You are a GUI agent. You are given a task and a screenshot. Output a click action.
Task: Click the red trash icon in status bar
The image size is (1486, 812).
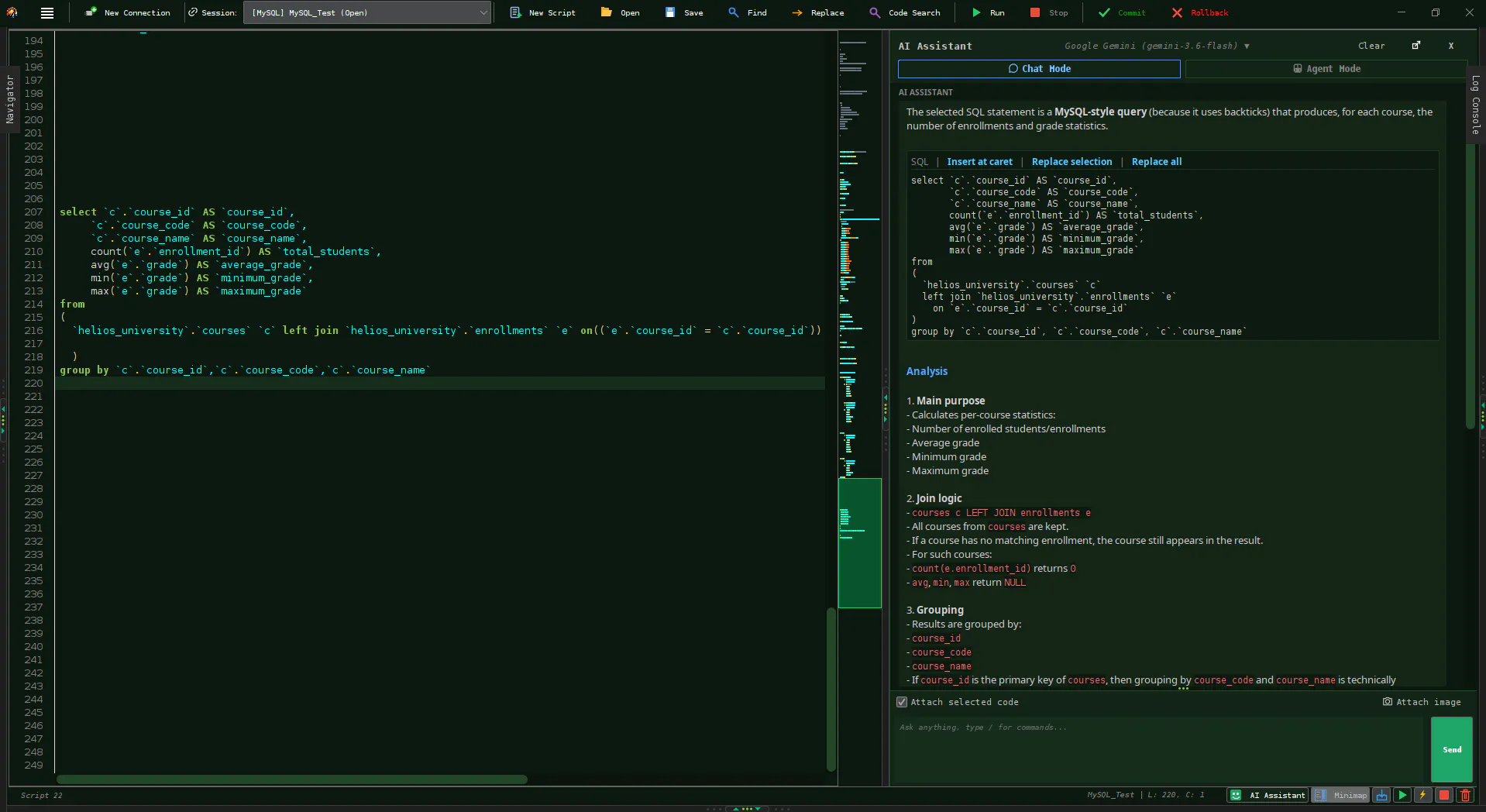[x=1465, y=795]
